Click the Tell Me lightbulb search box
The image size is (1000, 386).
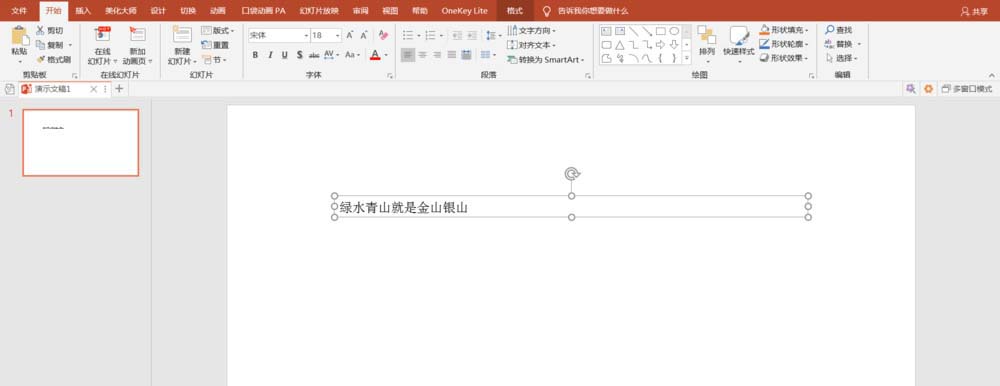(585, 11)
